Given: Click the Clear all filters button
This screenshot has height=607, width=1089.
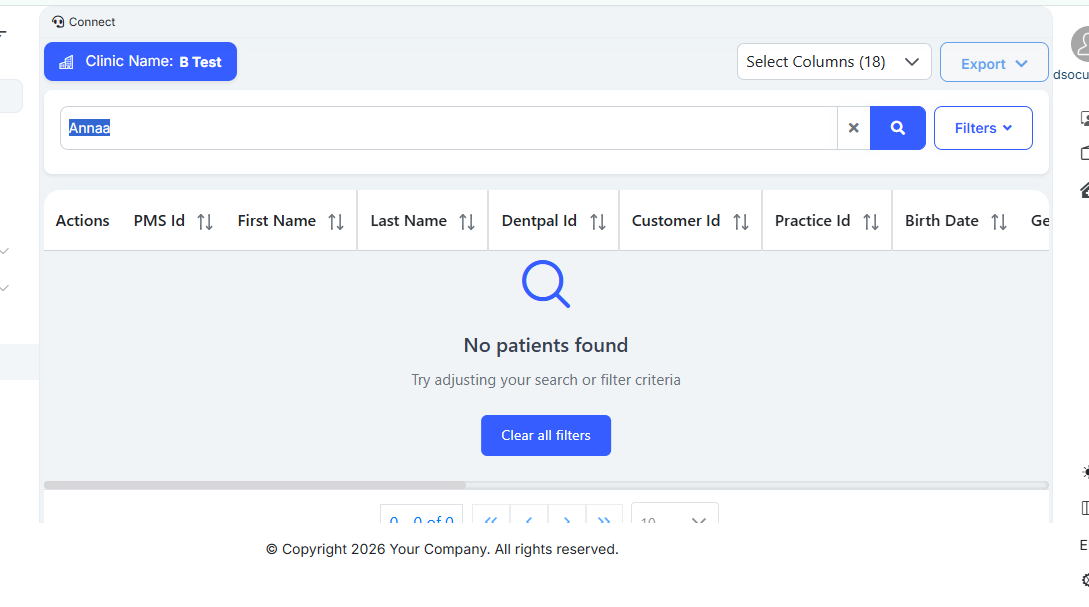Looking at the screenshot, I should click(545, 436).
